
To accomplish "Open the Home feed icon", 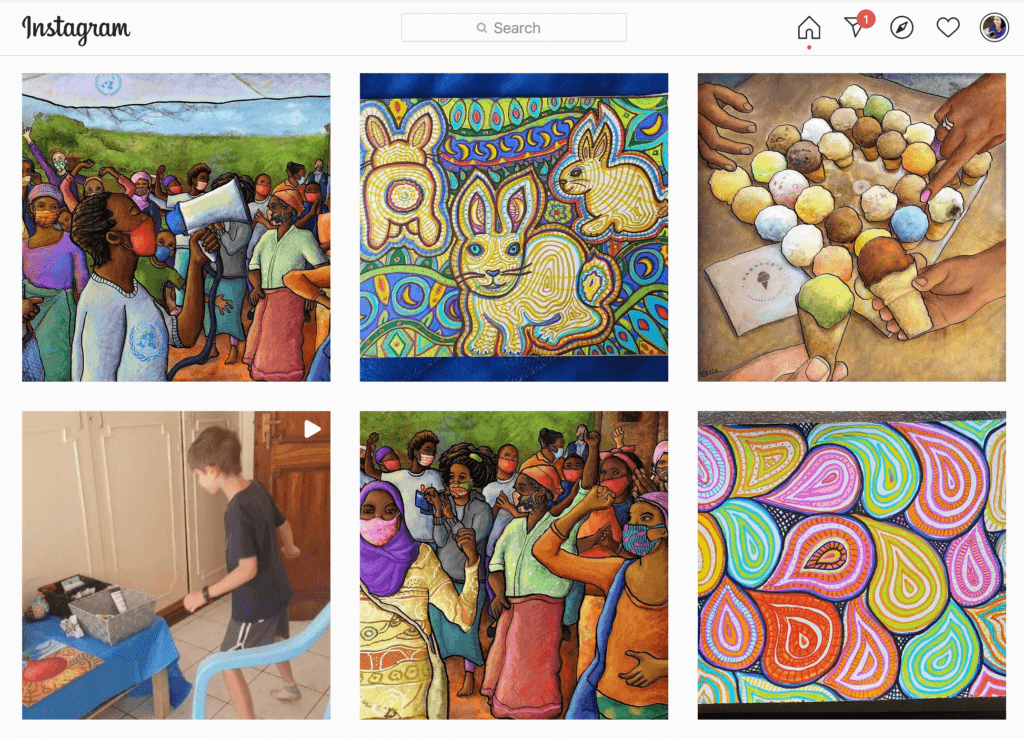I will pos(808,27).
